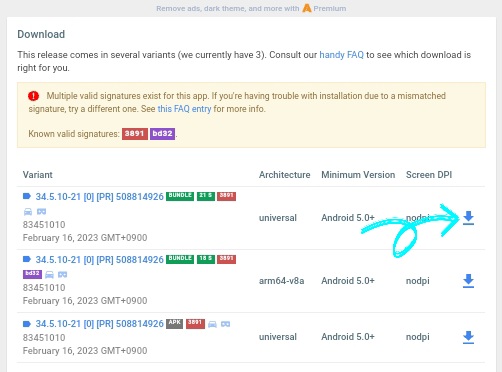Screen dimensions: 502x372
Task: Click the car icon in the first variant row
Action: coord(28,212)
